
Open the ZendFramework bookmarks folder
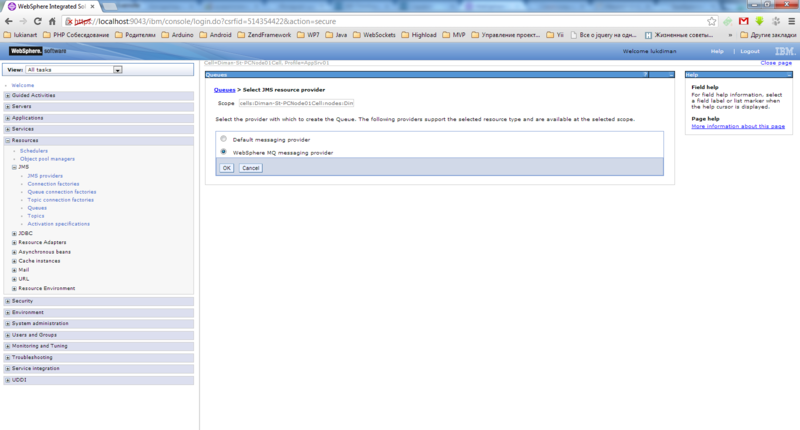point(264,35)
